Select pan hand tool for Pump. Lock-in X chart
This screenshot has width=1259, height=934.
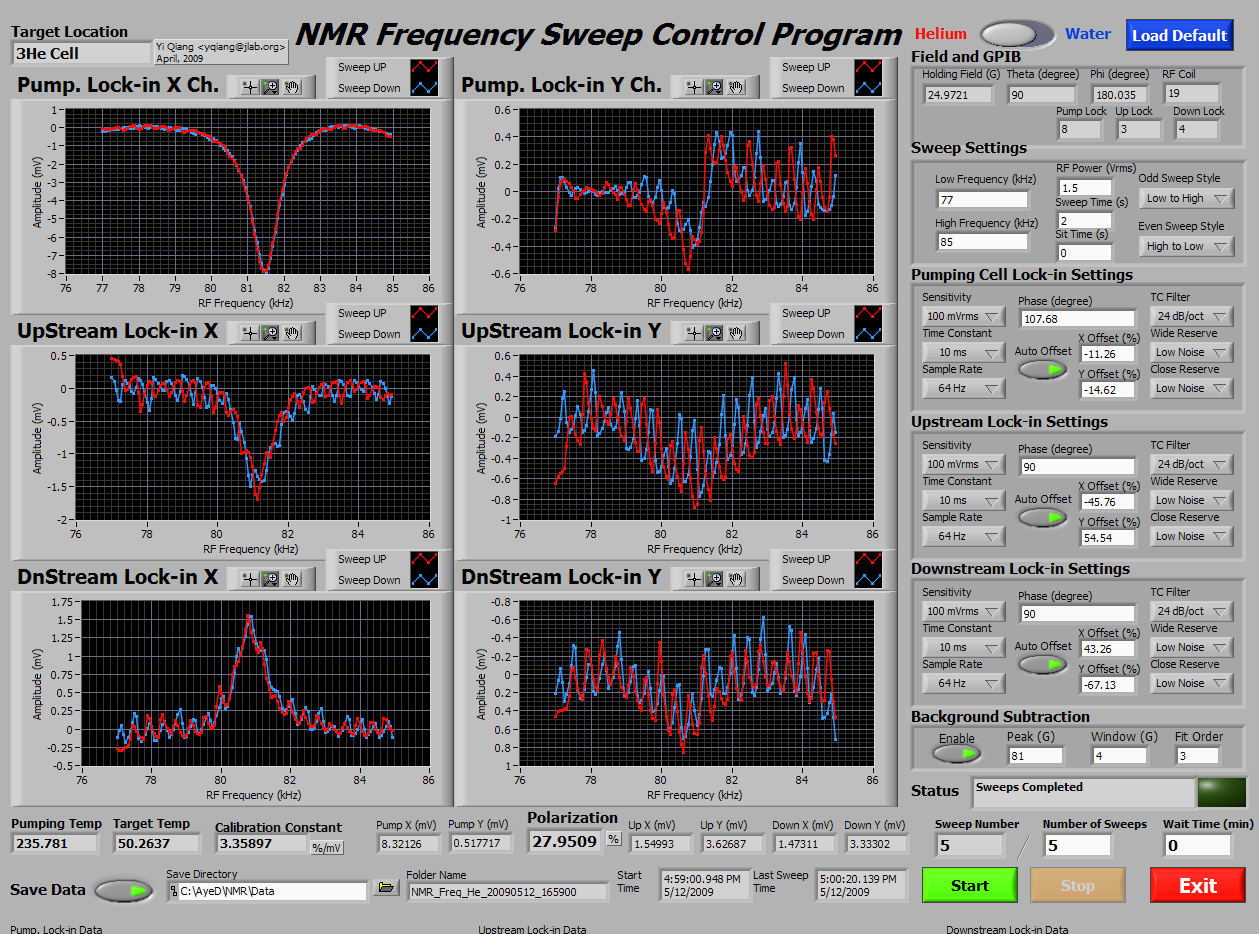click(x=292, y=87)
